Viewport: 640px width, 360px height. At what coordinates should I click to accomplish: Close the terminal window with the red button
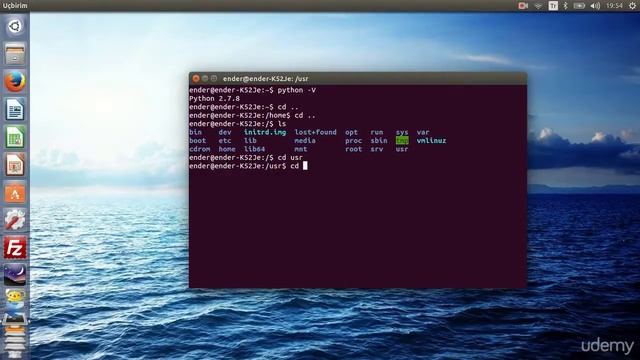click(x=196, y=78)
